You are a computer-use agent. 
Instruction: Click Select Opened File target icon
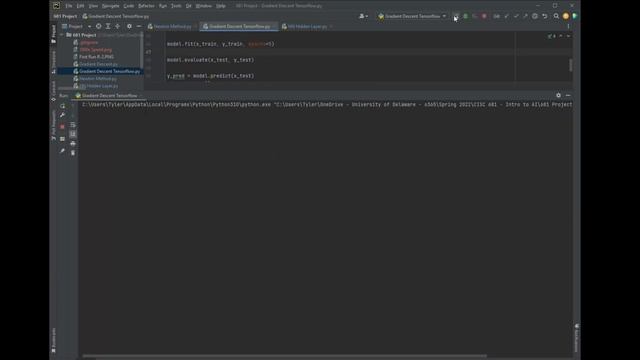98,26
